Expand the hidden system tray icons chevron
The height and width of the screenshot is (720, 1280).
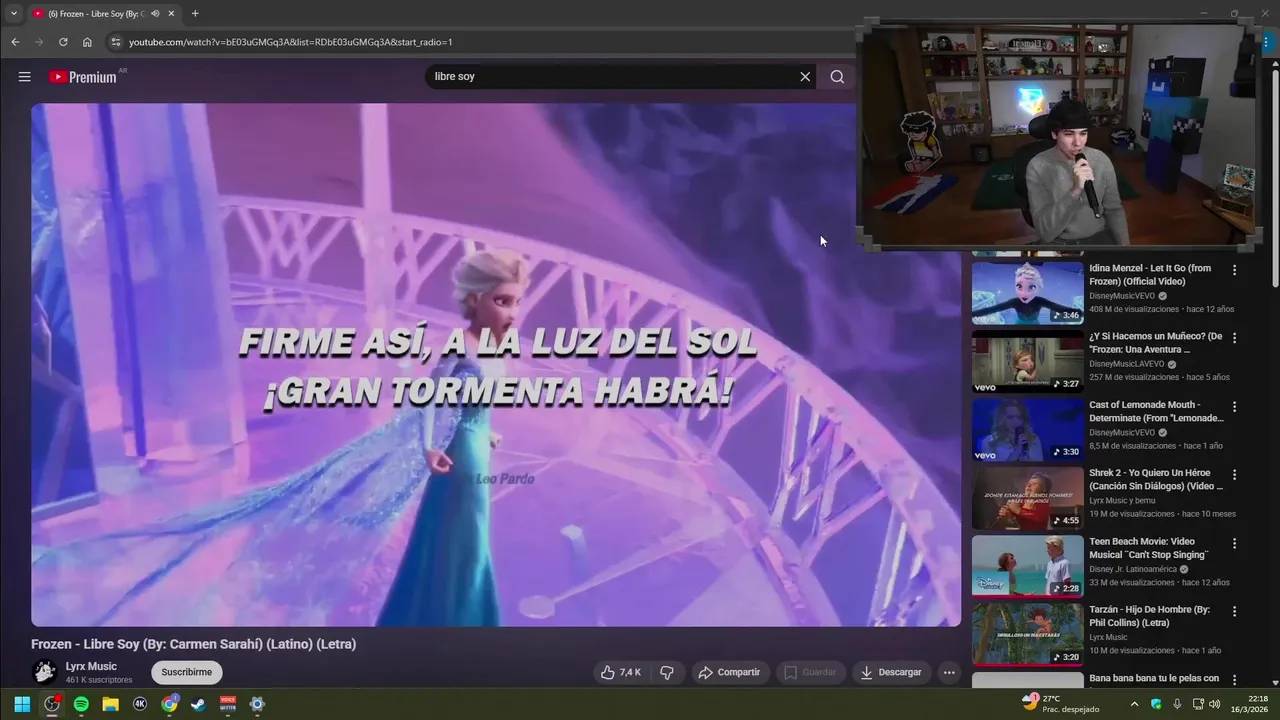point(1134,704)
